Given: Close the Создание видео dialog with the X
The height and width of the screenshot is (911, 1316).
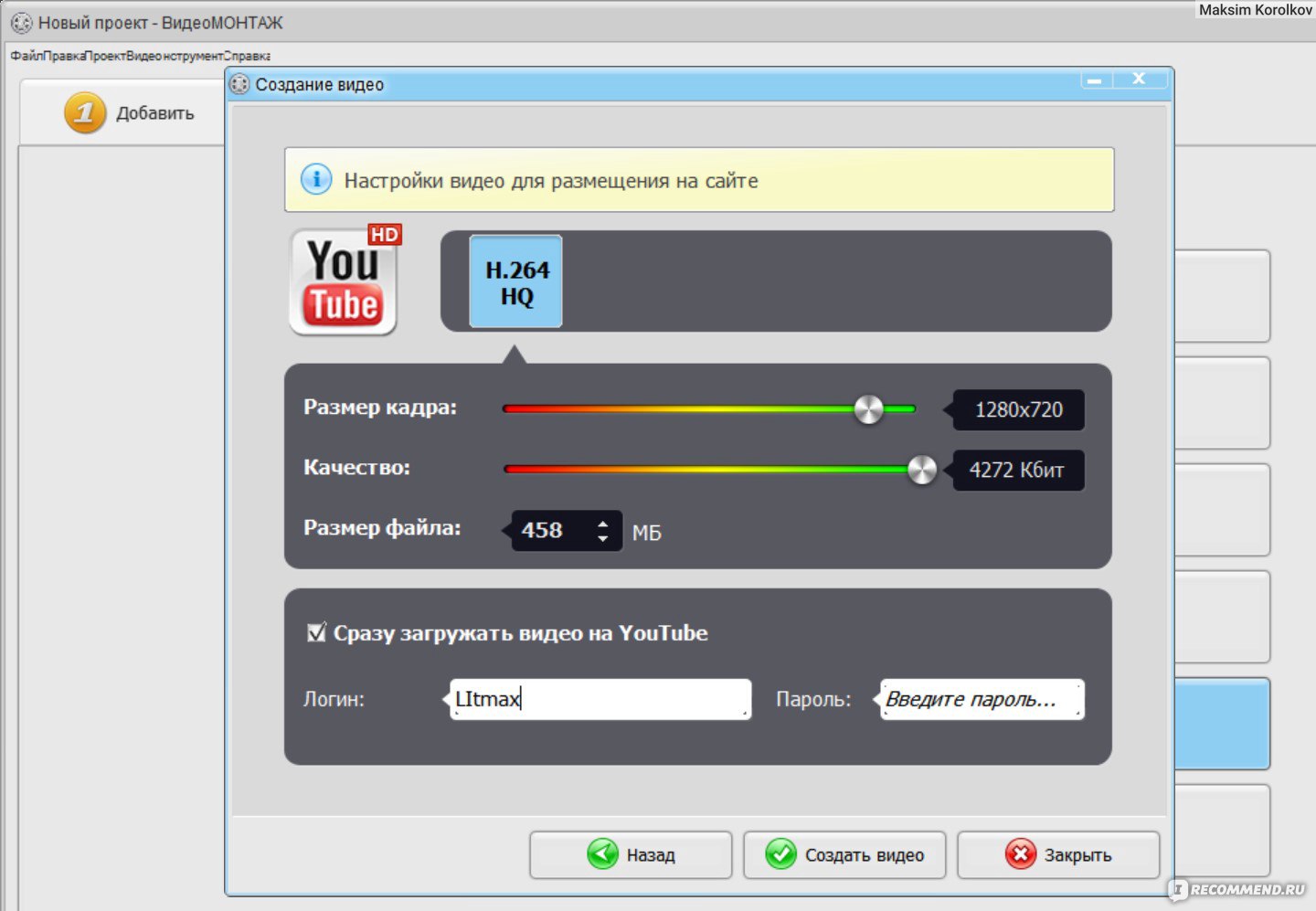Looking at the screenshot, I should tap(1139, 79).
